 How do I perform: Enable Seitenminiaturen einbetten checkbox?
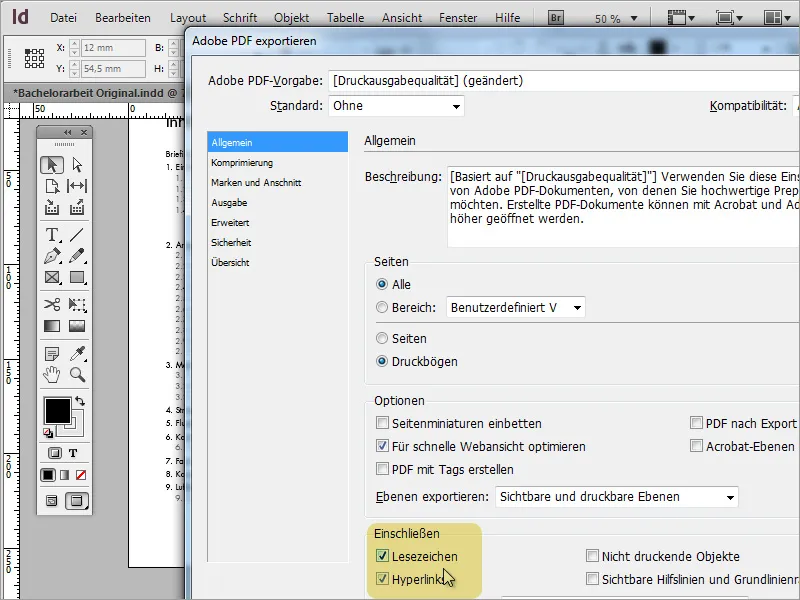click(x=382, y=423)
